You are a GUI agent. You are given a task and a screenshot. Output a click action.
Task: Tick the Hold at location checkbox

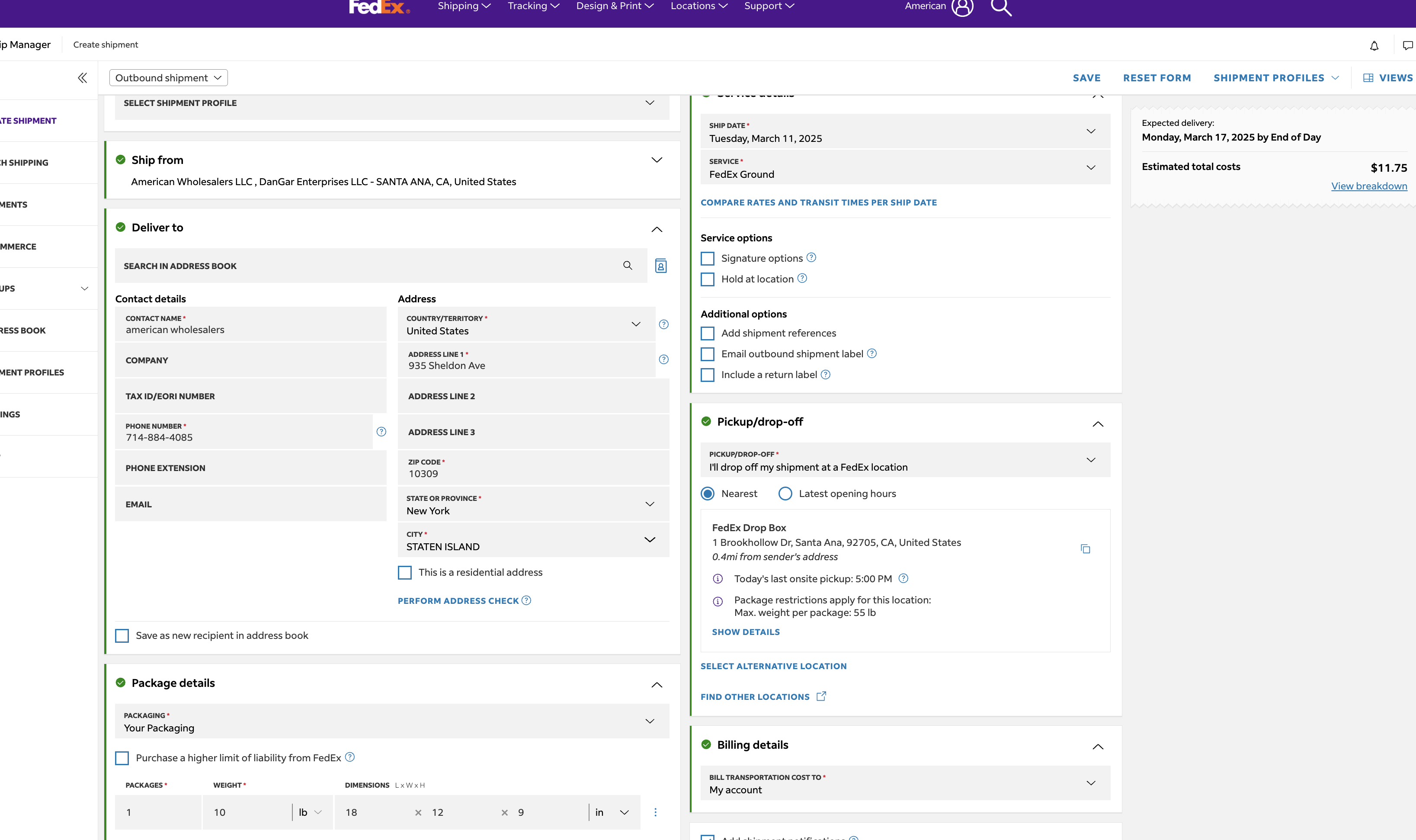[708, 279]
